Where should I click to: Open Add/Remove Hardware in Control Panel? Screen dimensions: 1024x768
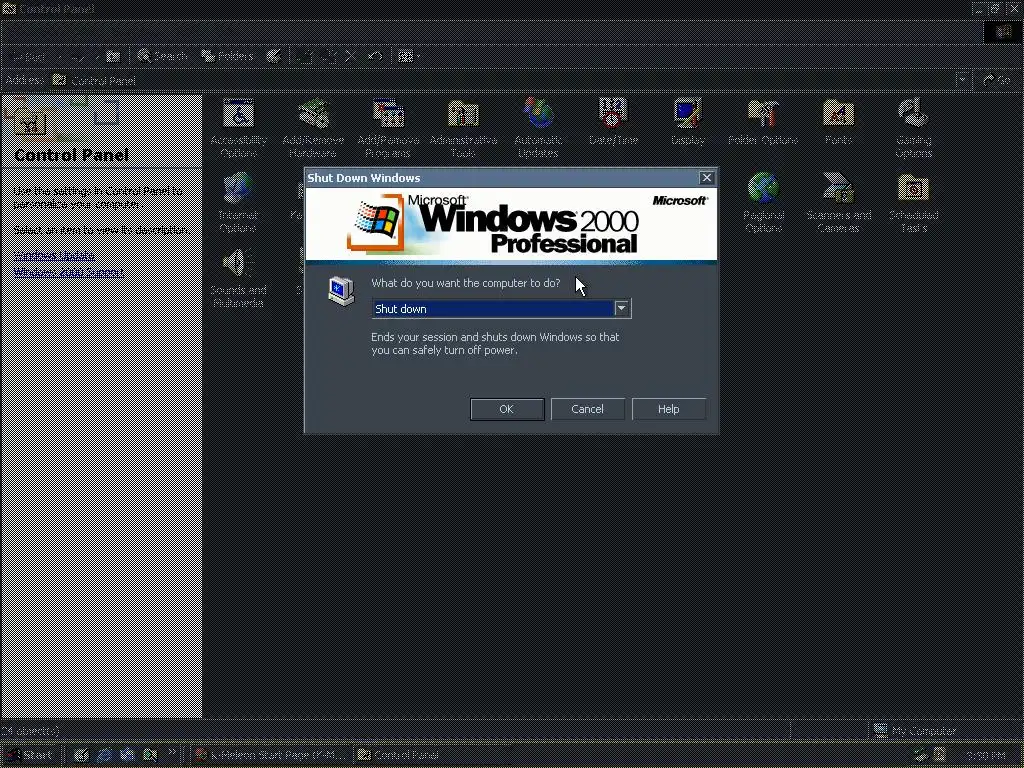point(313,128)
